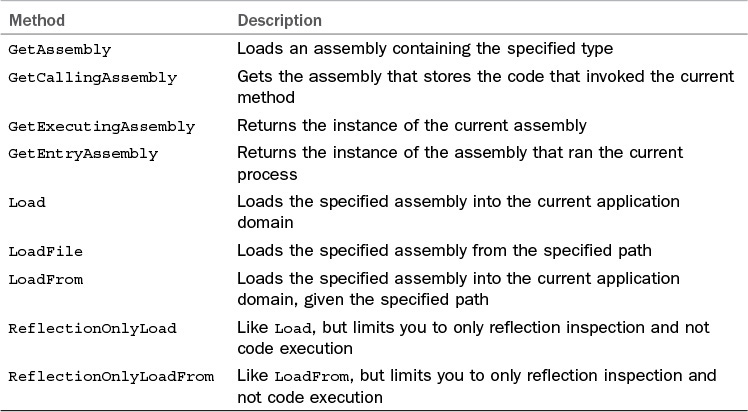Image resolution: width=748 pixels, height=412 pixels.
Task: Click the ReflectionOnlyLoad method entry
Action: click(x=87, y=328)
